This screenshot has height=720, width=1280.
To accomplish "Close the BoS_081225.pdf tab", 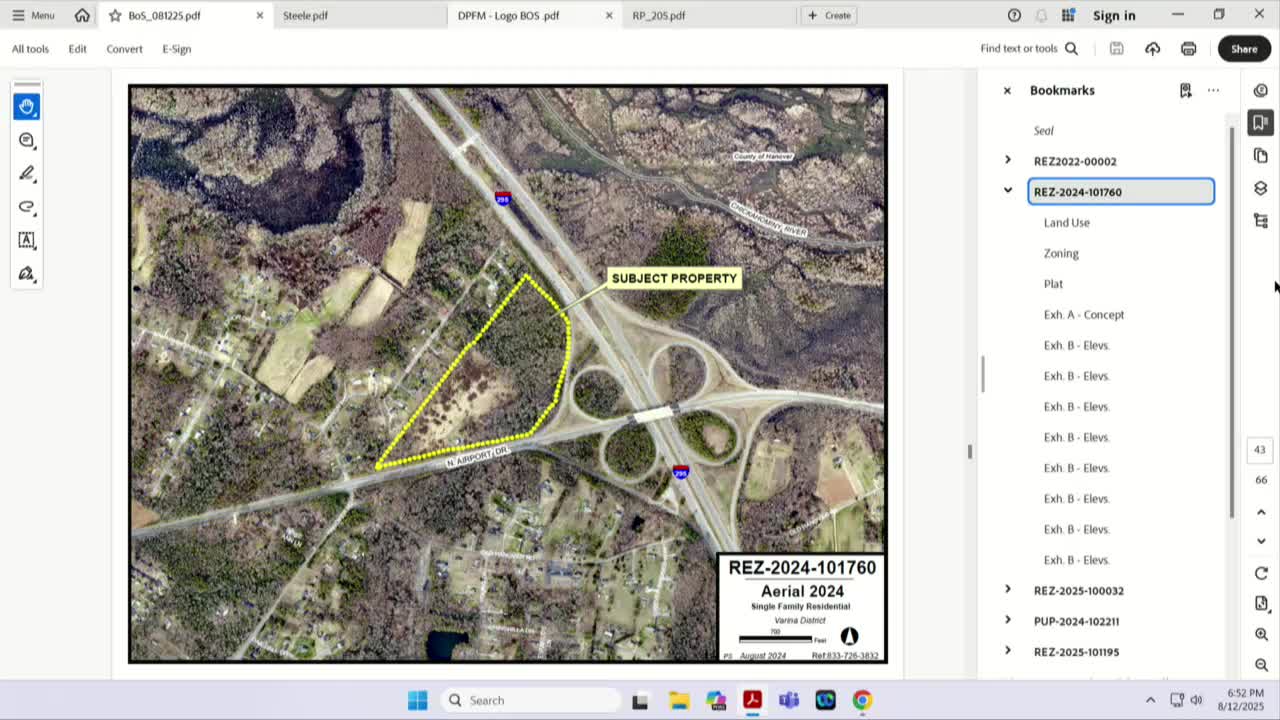I will click(x=260, y=15).
